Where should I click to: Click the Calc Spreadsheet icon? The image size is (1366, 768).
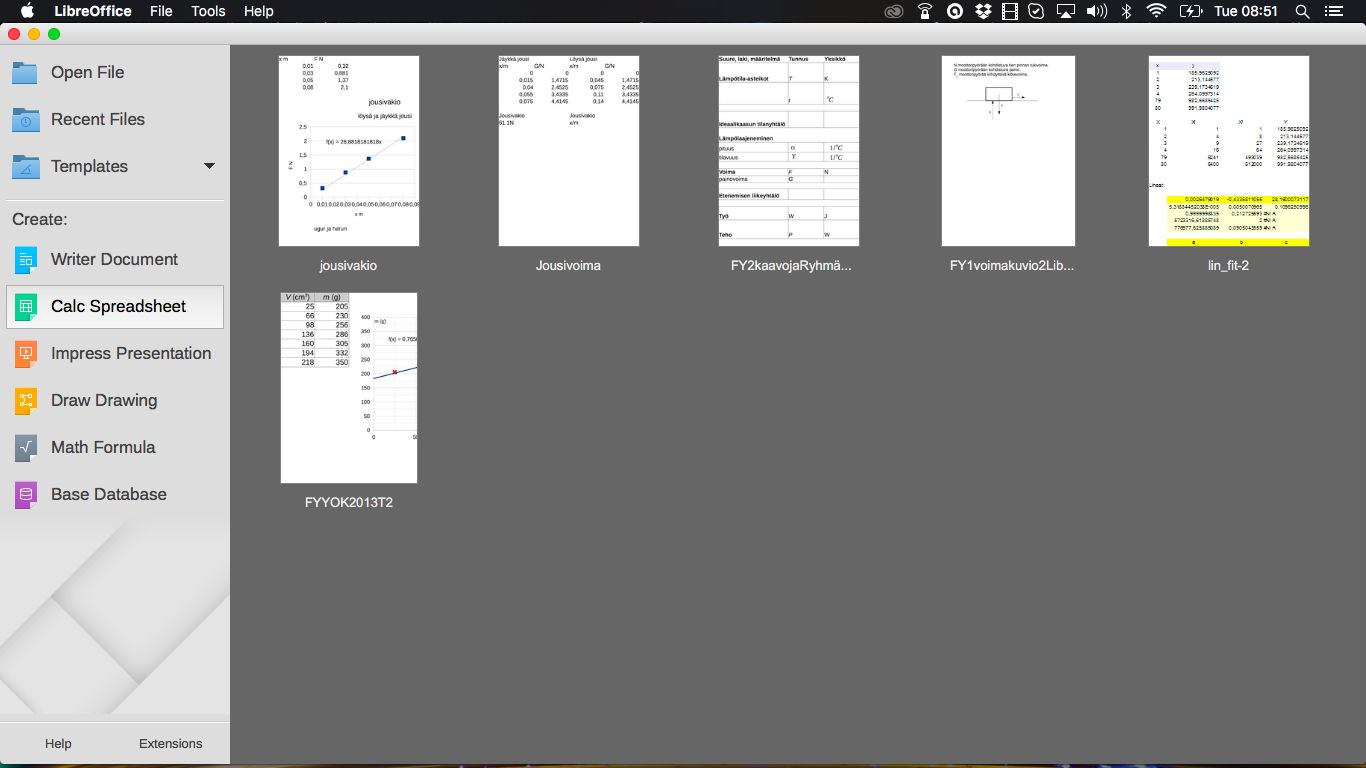[26, 307]
